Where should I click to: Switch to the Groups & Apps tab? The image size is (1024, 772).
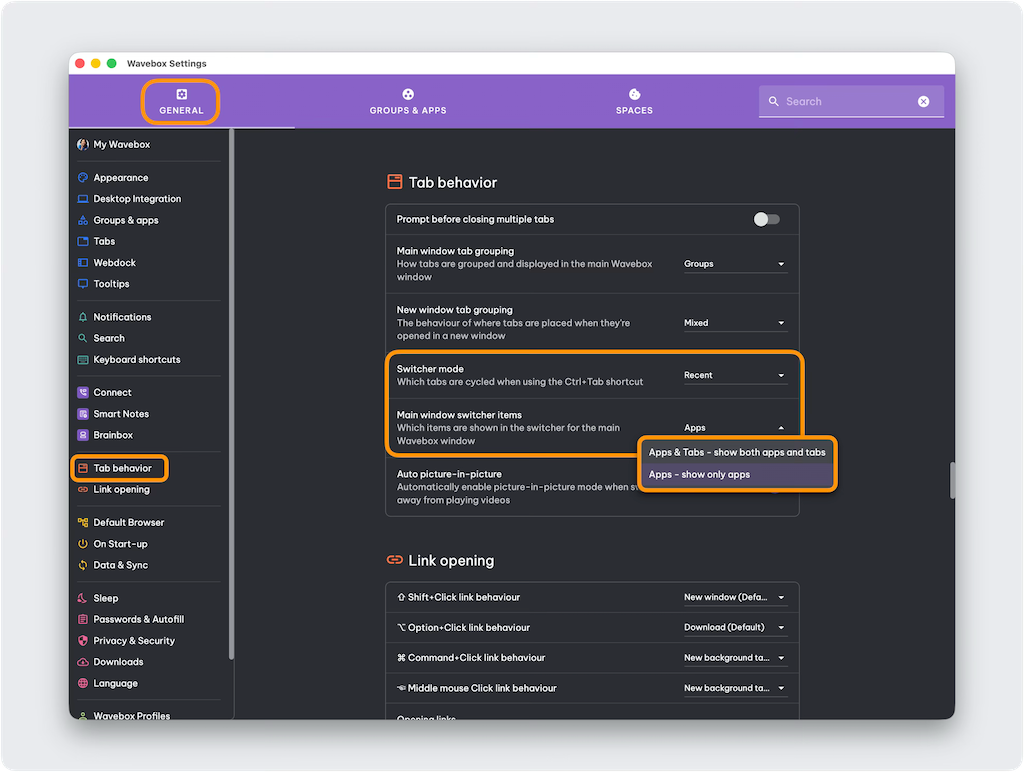tap(408, 101)
